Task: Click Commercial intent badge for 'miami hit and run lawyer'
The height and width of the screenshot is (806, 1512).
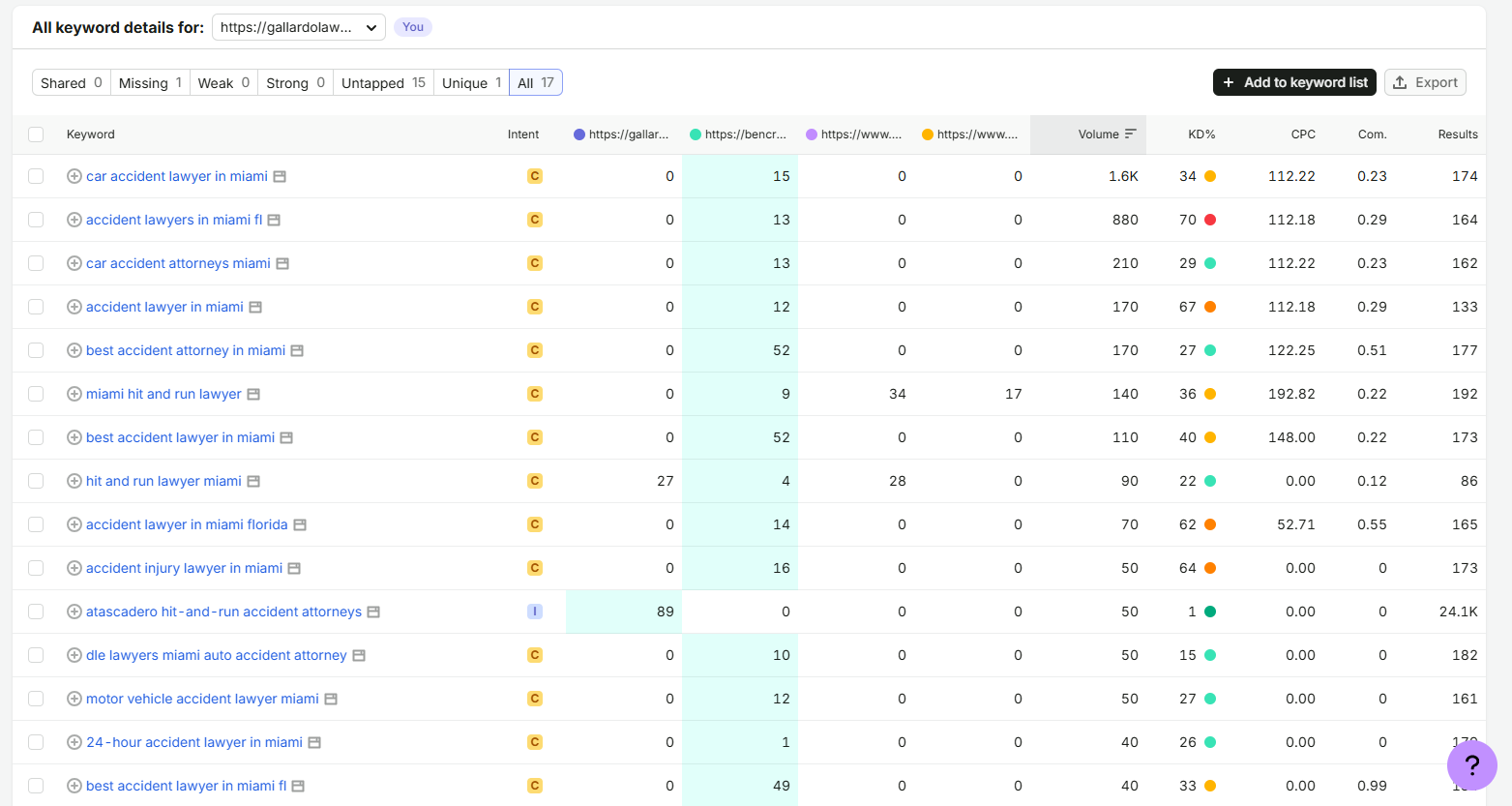Action: pyautogui.click(x=535, y=394)
